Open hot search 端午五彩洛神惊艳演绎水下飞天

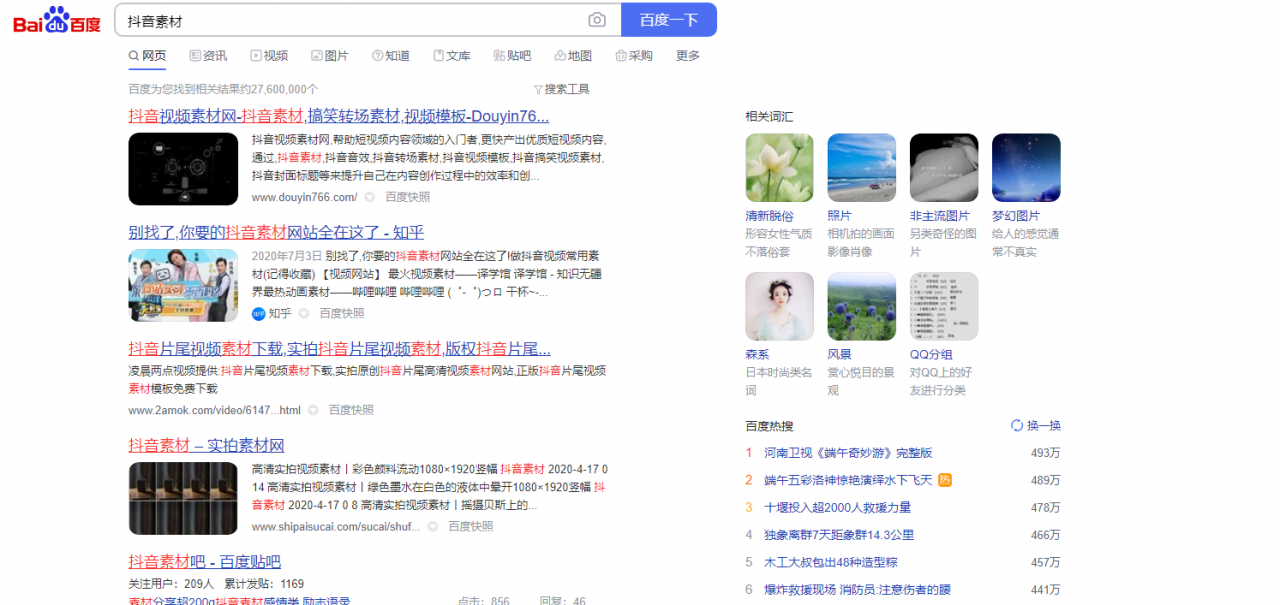[x=848, y=480]
